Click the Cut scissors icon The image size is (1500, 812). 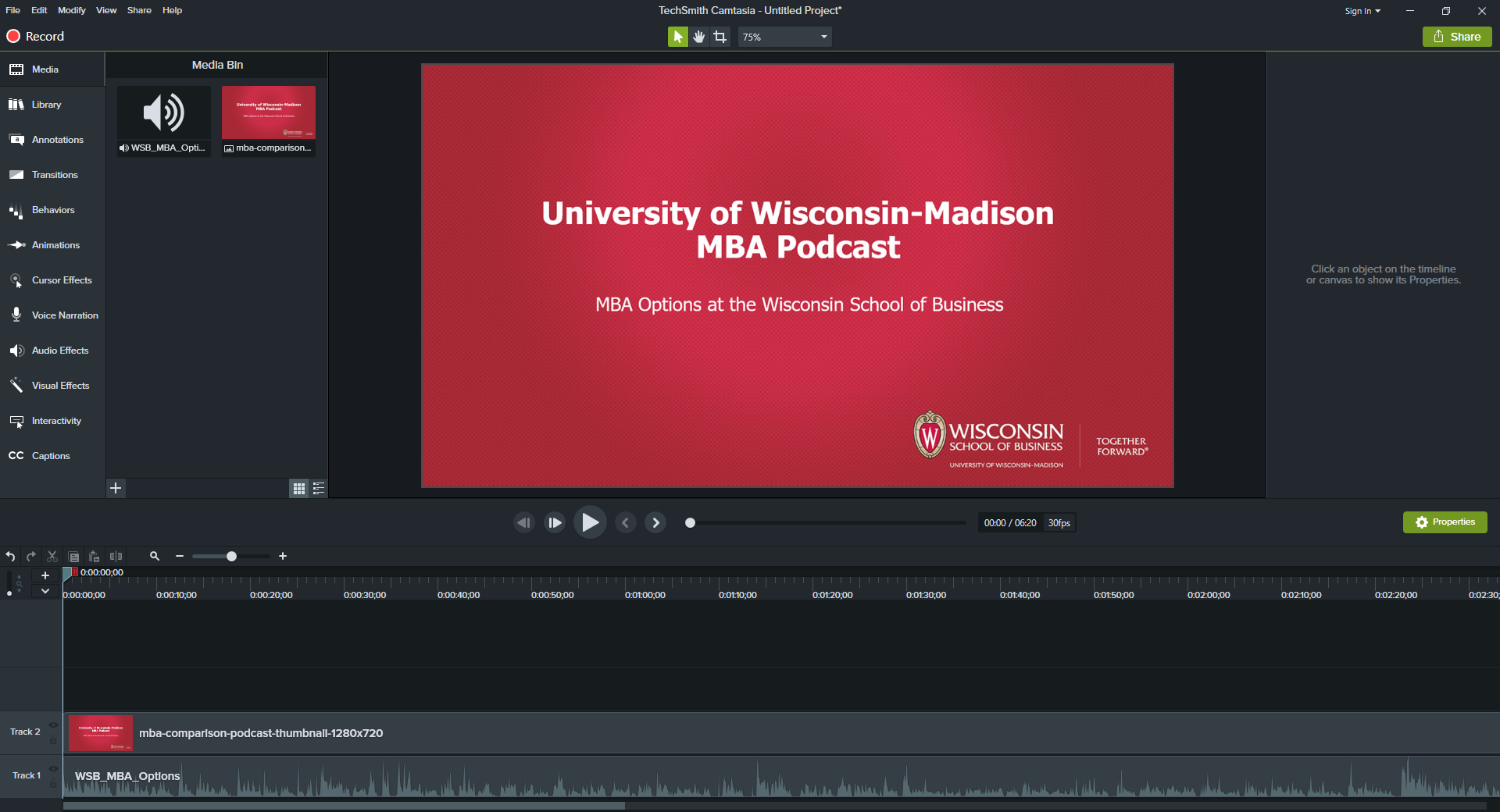52,556
